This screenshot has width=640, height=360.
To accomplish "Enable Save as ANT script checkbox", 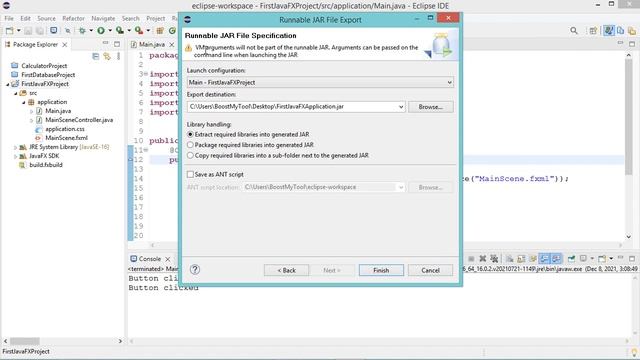I will 190,174.
